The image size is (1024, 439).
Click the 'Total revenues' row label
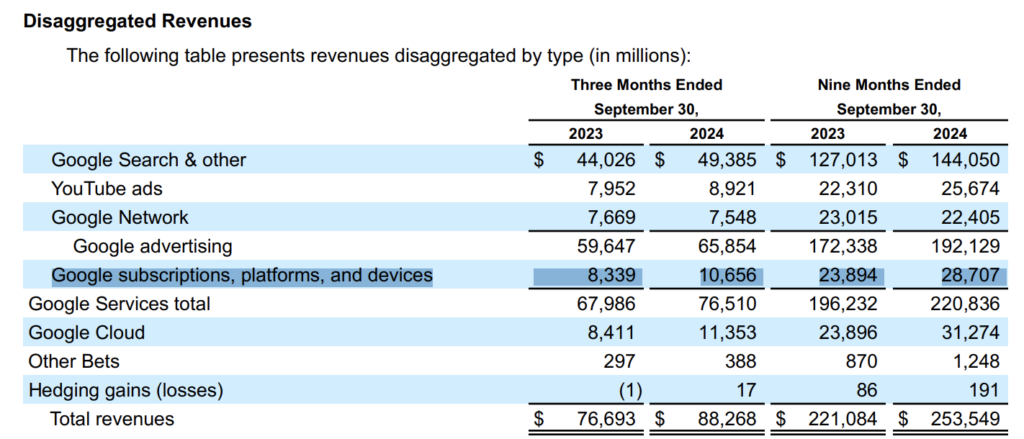(x=112, y=419)
